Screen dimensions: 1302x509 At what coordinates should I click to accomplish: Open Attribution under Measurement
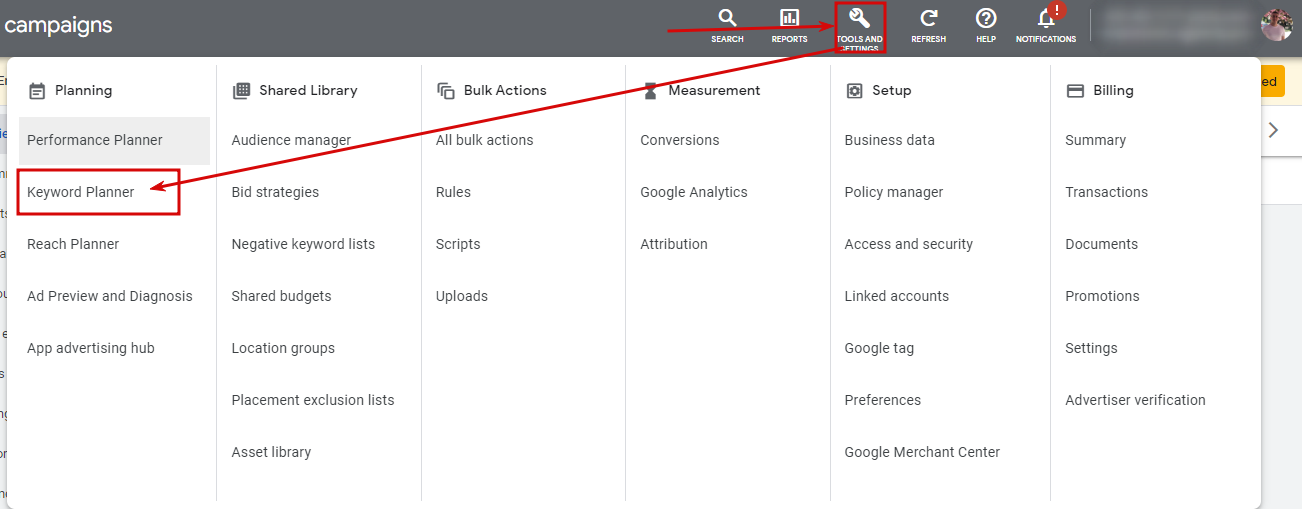coord(674,244)
